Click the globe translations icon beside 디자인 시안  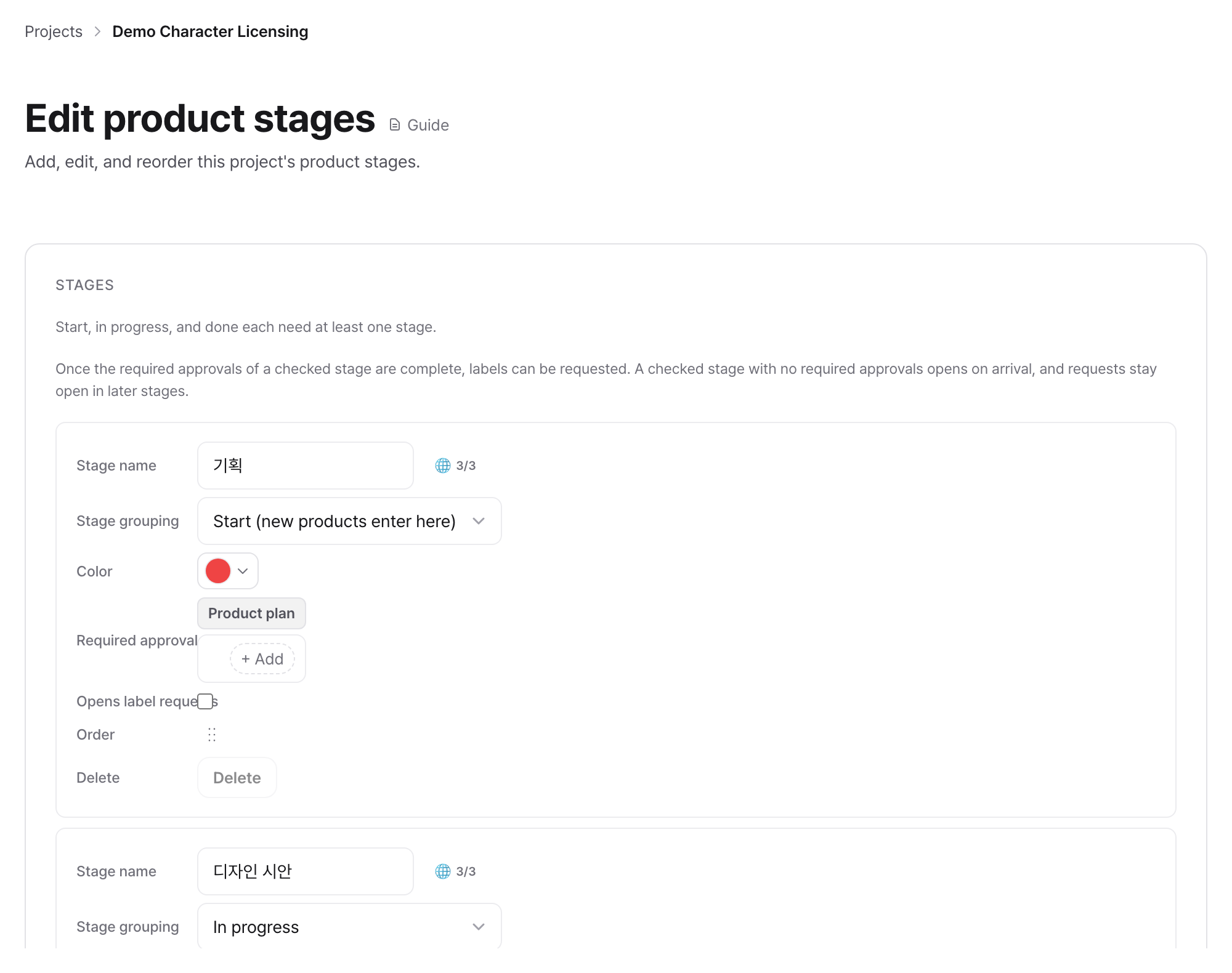coord(443,871)
